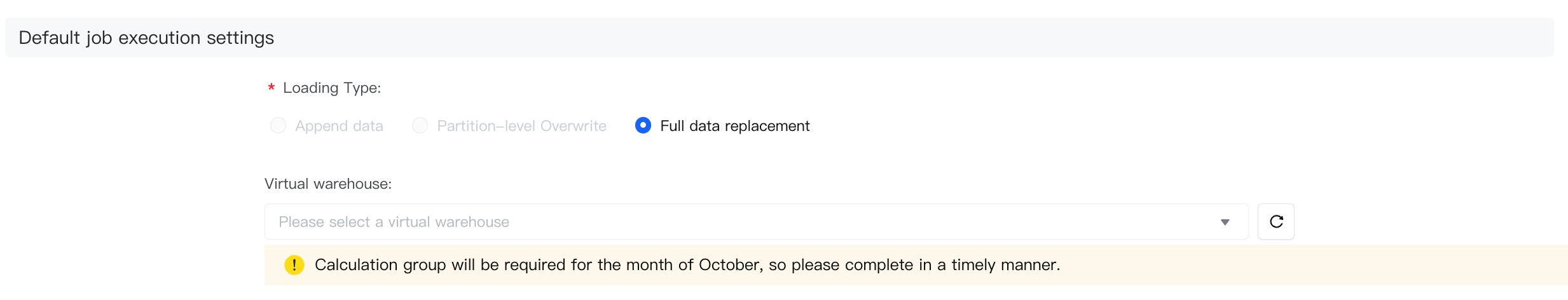The width and height of the screenshot is (1568, 300).
Task: Click the Full data replacement label text
Action: (x=734, y=126)
